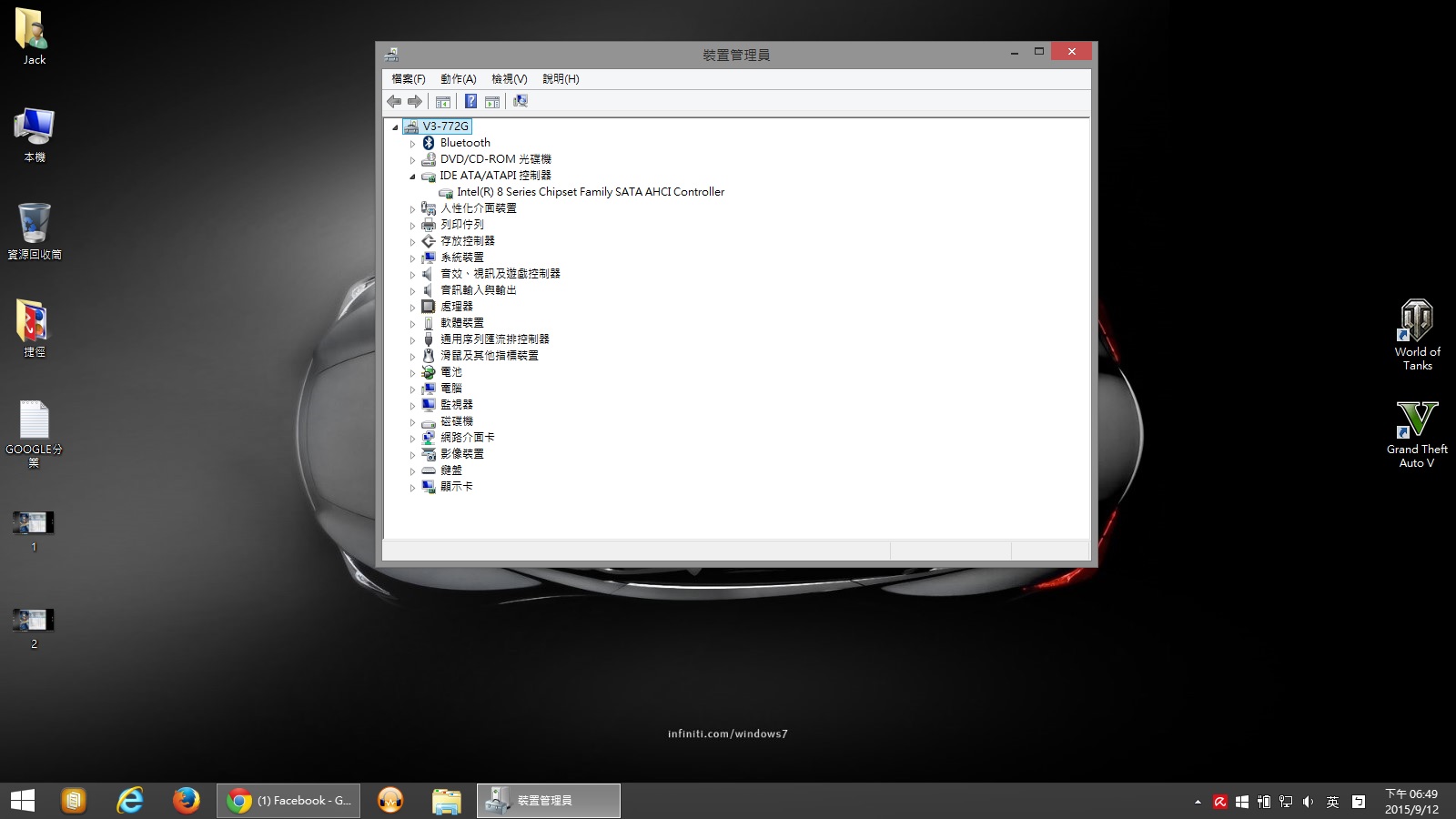Select the 顯示卡 row
This screenshot has height=819, width=1456.
click(457, 487)
